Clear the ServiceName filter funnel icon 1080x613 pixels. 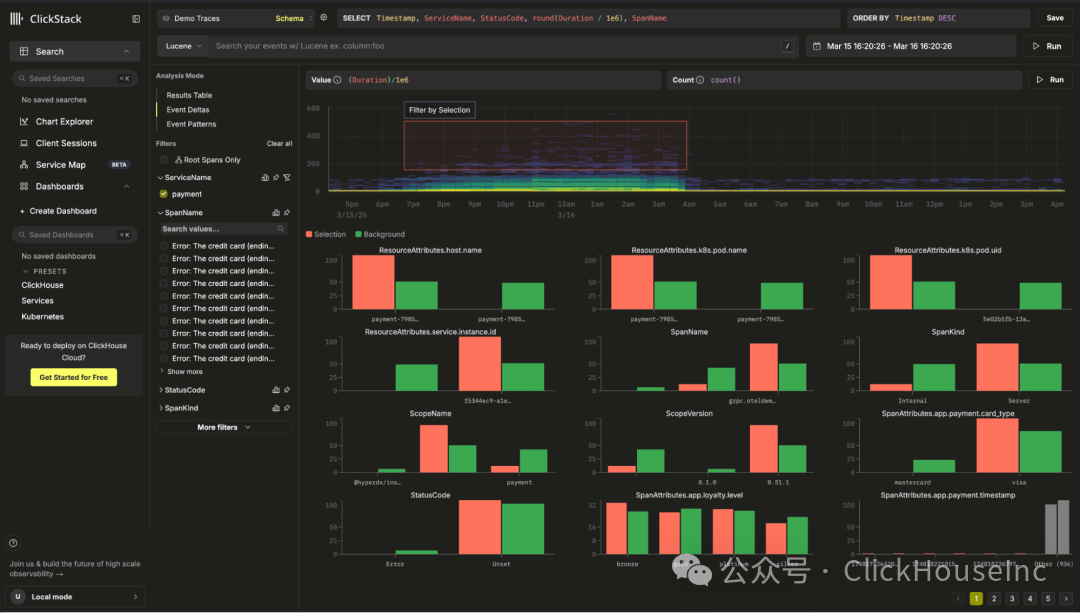(287, 178)
